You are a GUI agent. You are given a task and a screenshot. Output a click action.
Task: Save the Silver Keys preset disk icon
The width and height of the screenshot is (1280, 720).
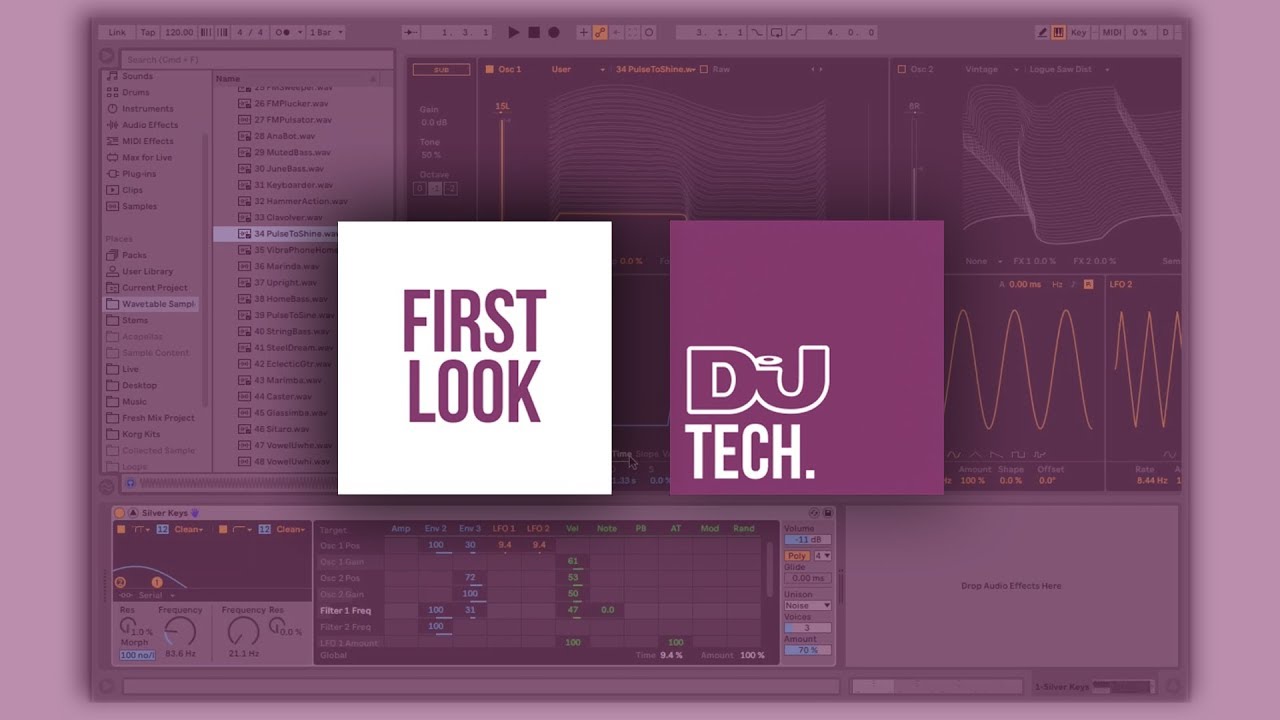pyautogui.click(x=828, y=513)
